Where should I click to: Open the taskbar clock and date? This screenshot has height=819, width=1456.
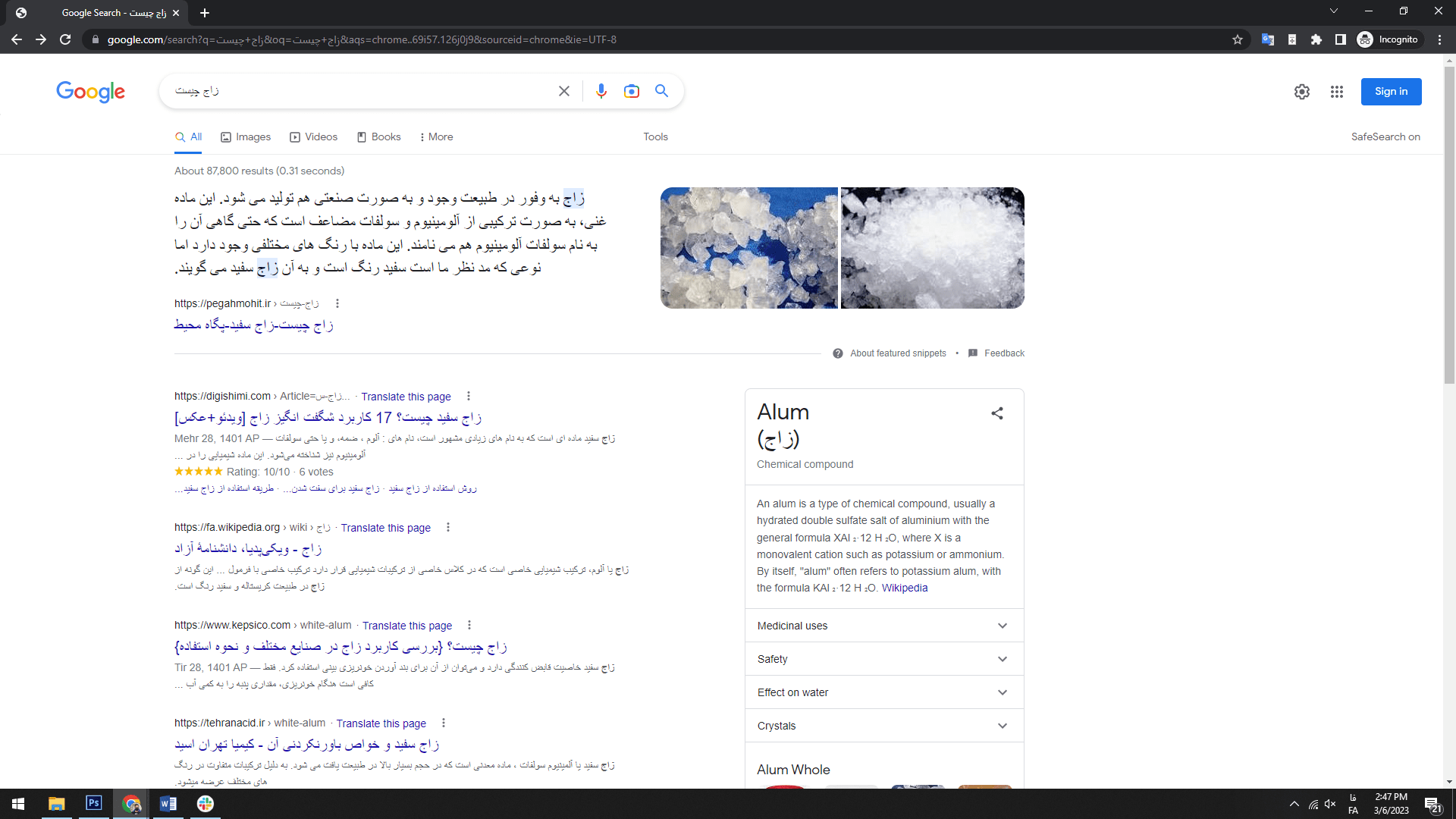[1391, 804]
